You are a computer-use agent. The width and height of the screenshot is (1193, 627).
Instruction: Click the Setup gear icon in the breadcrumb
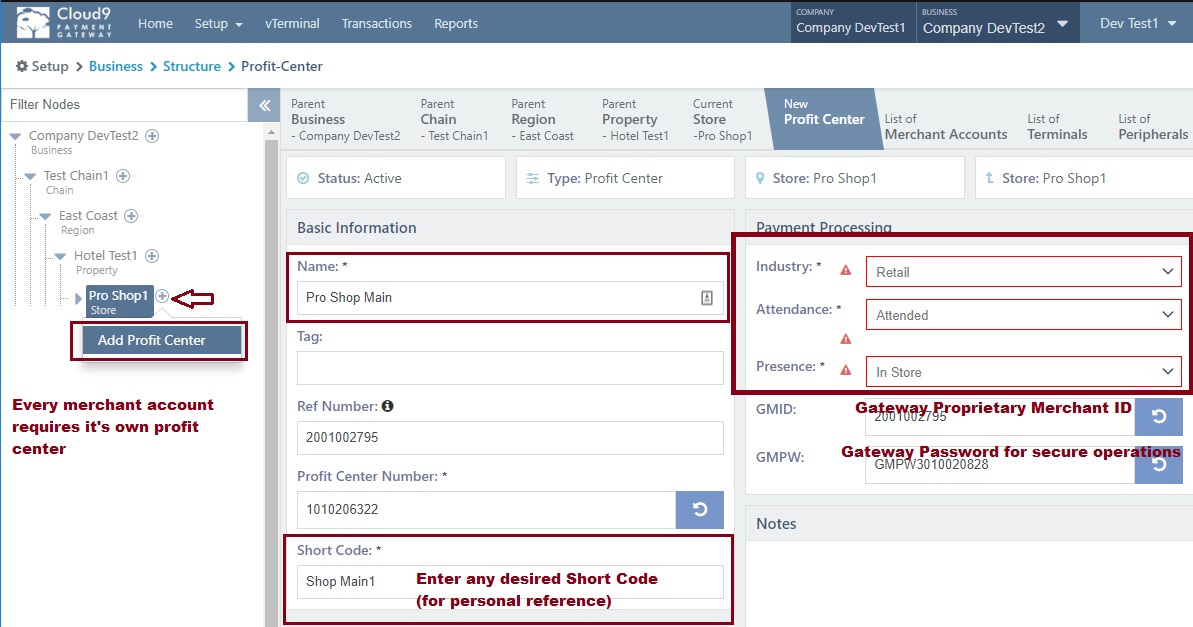point(20,66)
